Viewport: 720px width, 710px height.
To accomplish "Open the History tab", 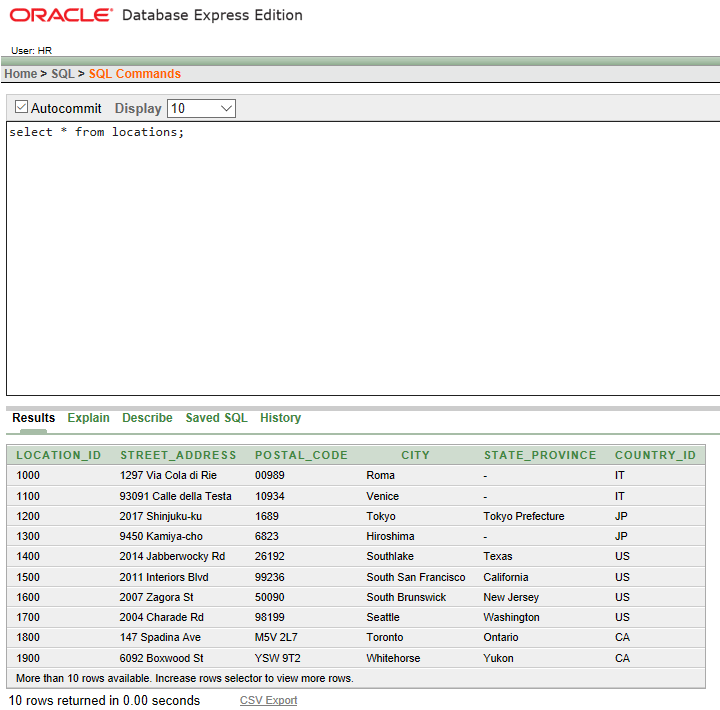I will (x=280, y=417).
